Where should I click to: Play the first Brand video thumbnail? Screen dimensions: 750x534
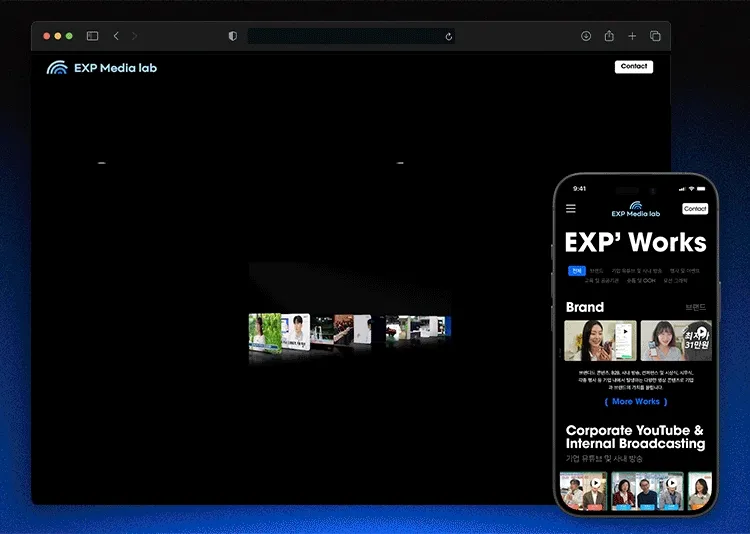[600, 340]
